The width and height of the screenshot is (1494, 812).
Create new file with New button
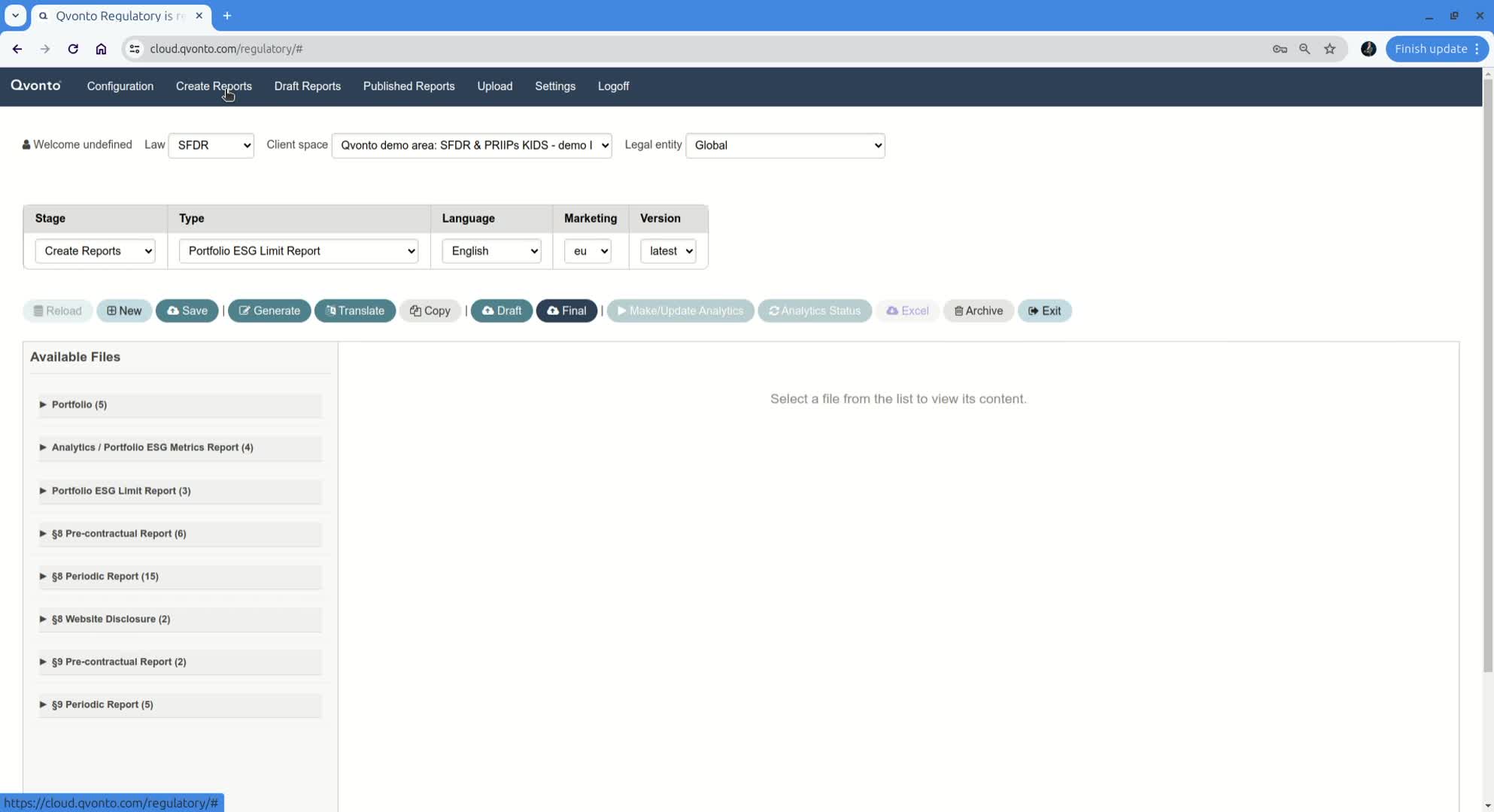[124, 311]
